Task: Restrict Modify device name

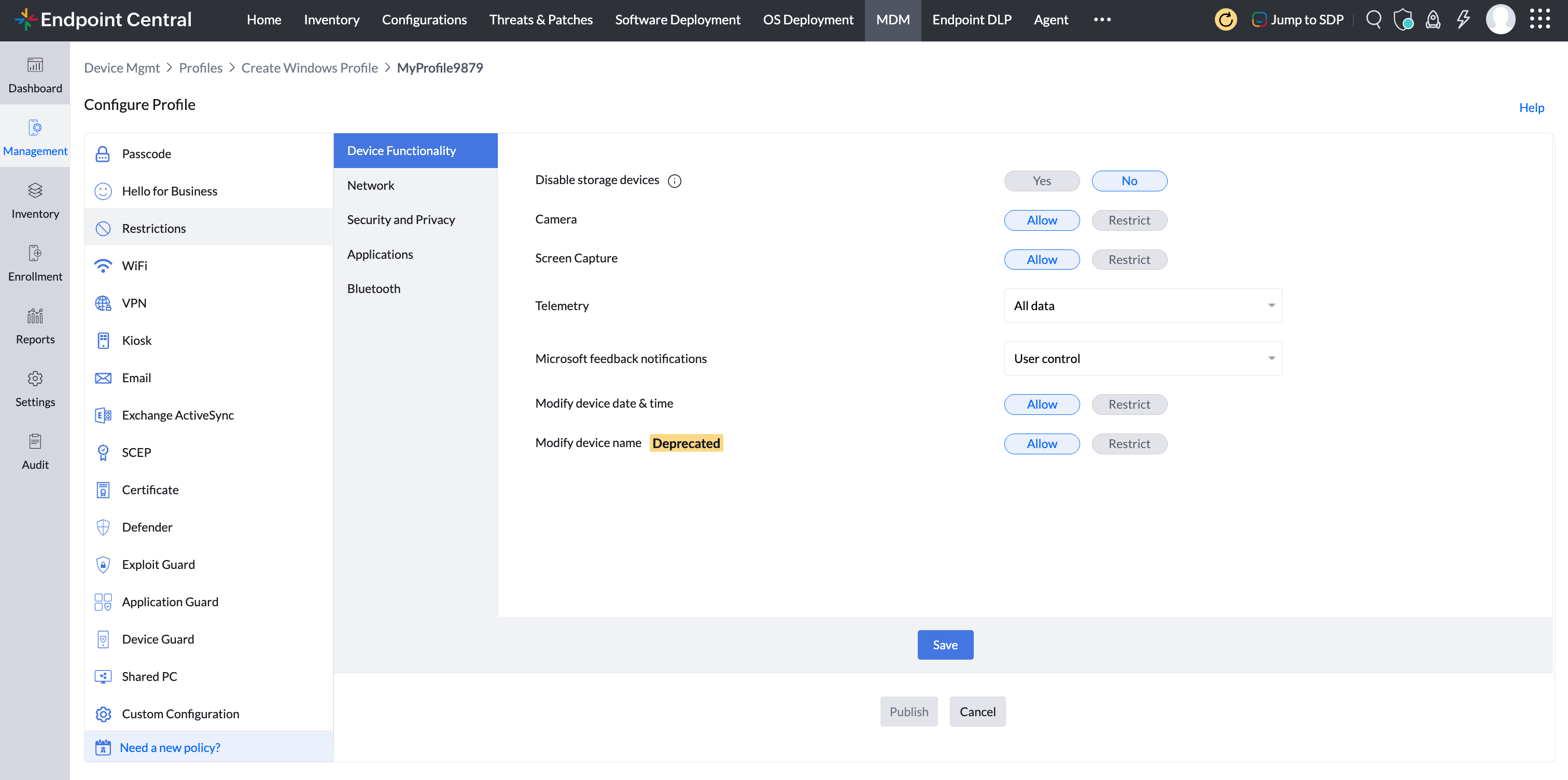Action: click(1129, 444)
